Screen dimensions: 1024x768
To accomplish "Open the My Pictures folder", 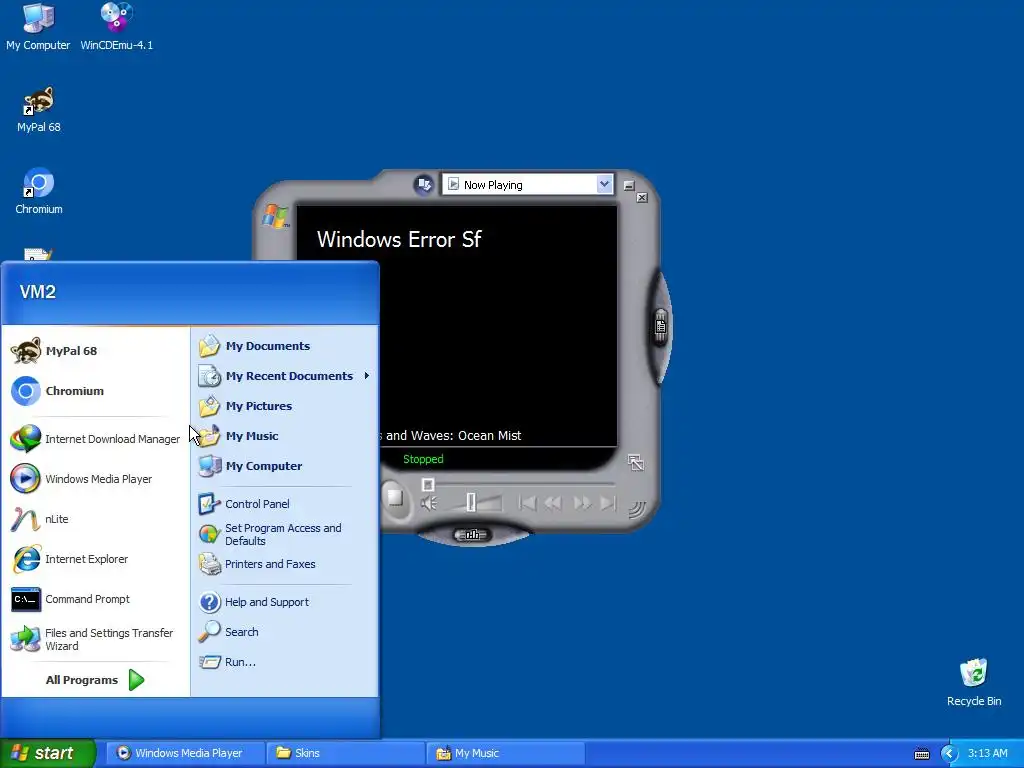I will [x=284, y=406].
